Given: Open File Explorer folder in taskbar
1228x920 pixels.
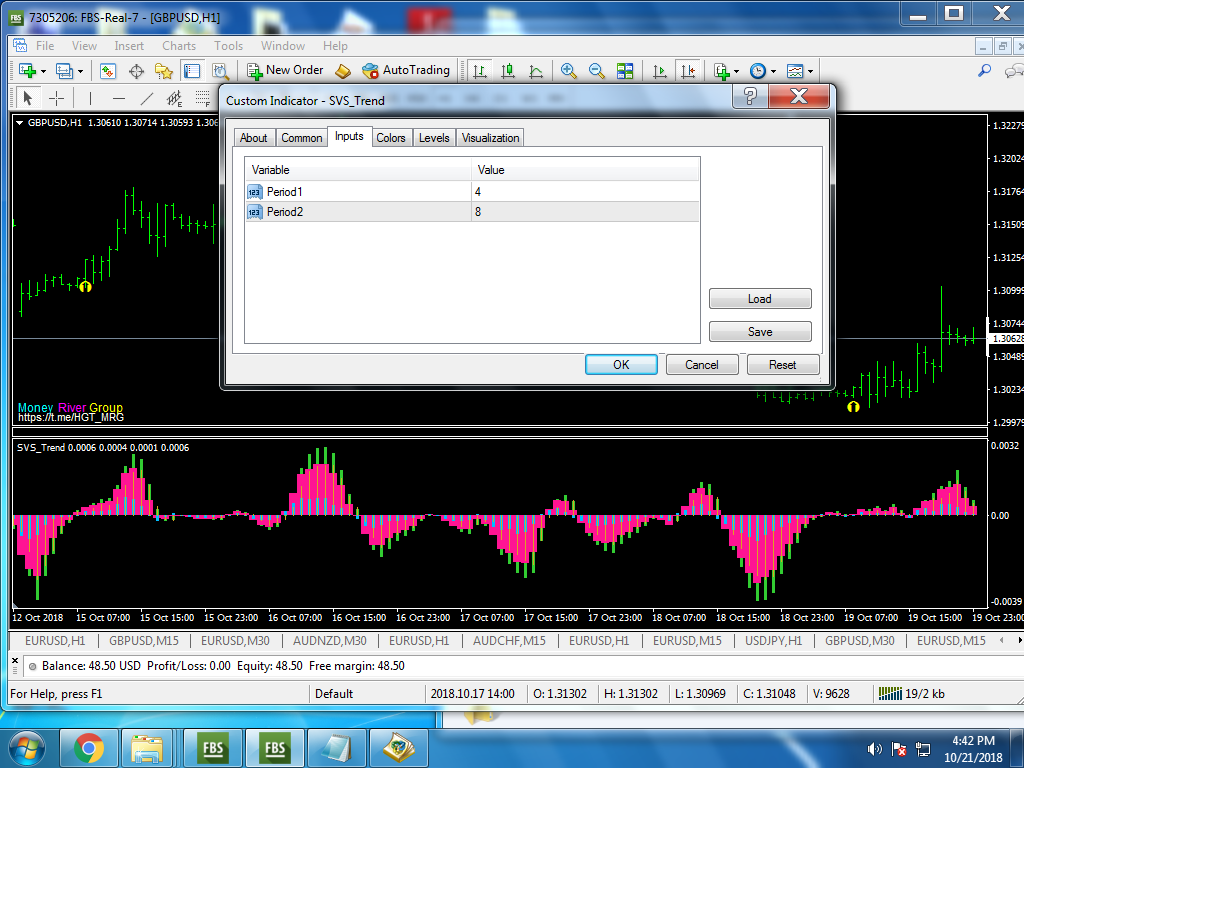Looking at the screenshot, I should click(148, 748).
